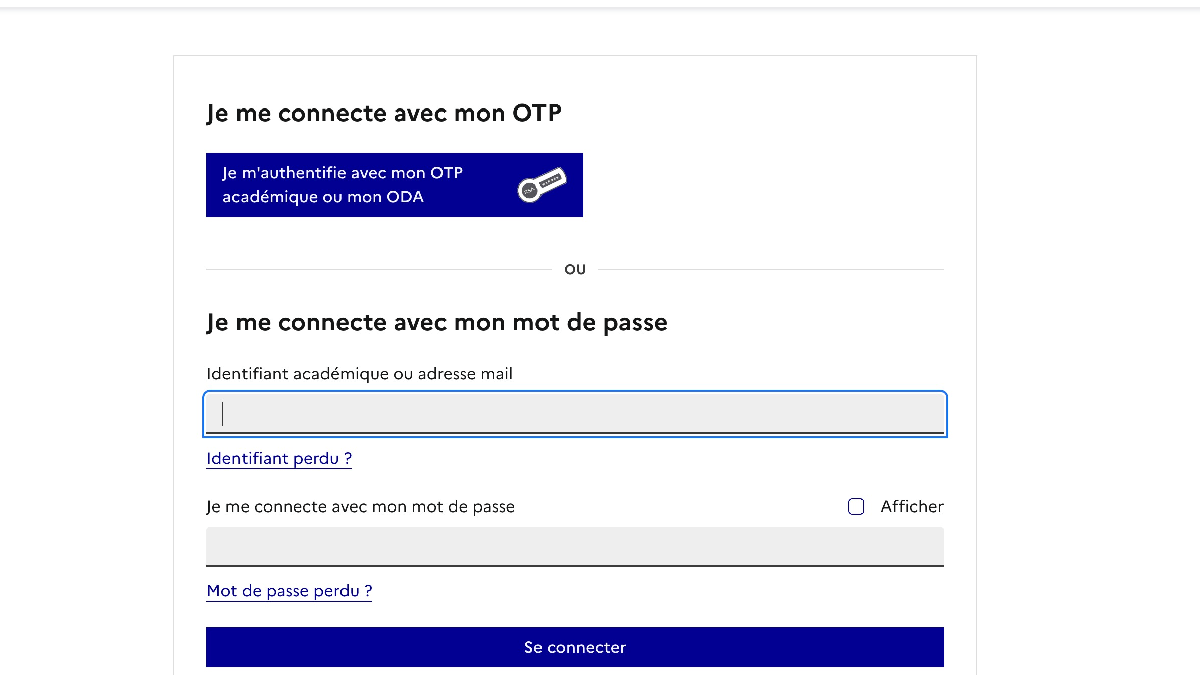Focus the mot de passe input field

click(575, 547)
